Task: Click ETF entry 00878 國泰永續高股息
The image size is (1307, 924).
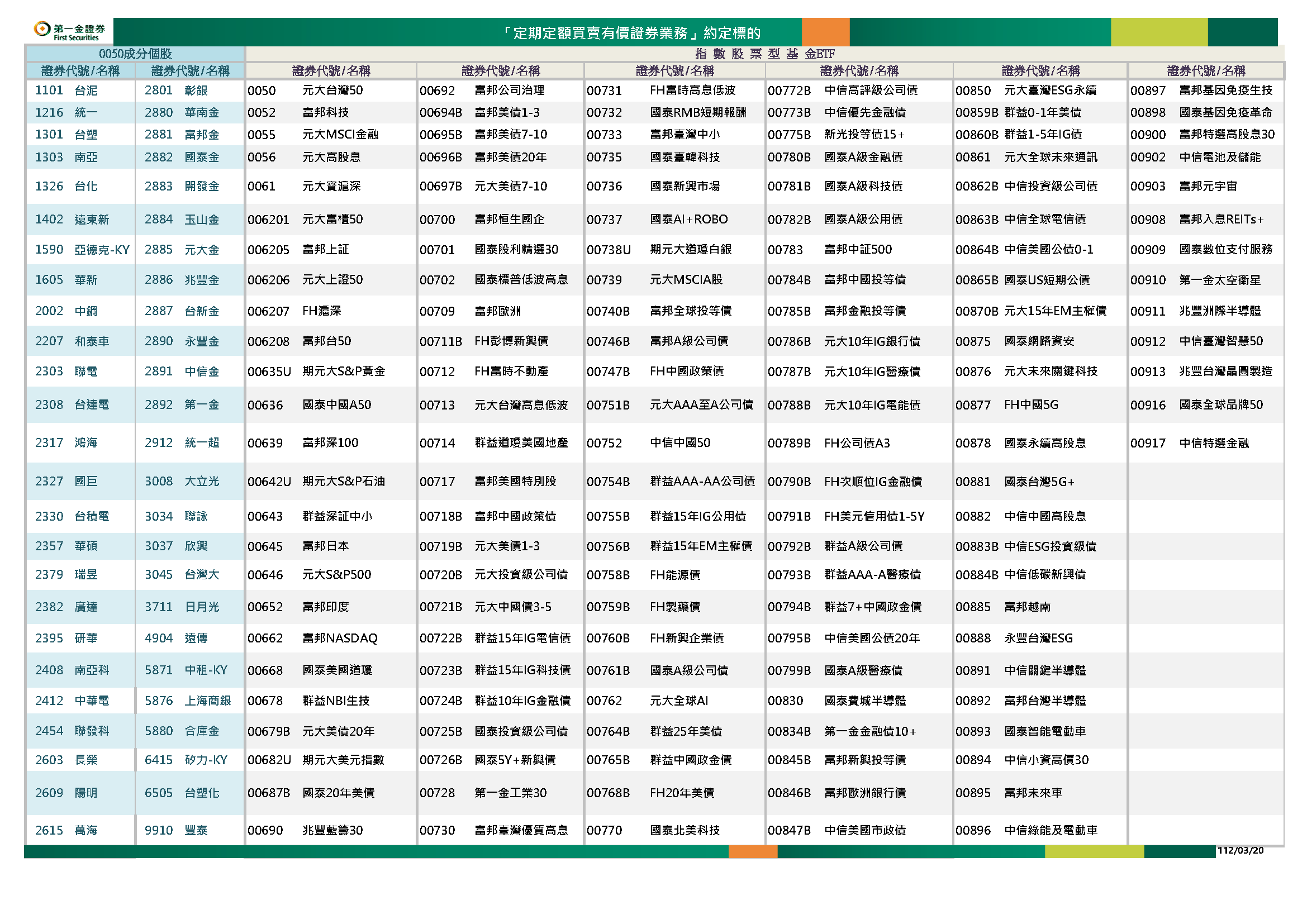Action: [x=1020, y=443]
